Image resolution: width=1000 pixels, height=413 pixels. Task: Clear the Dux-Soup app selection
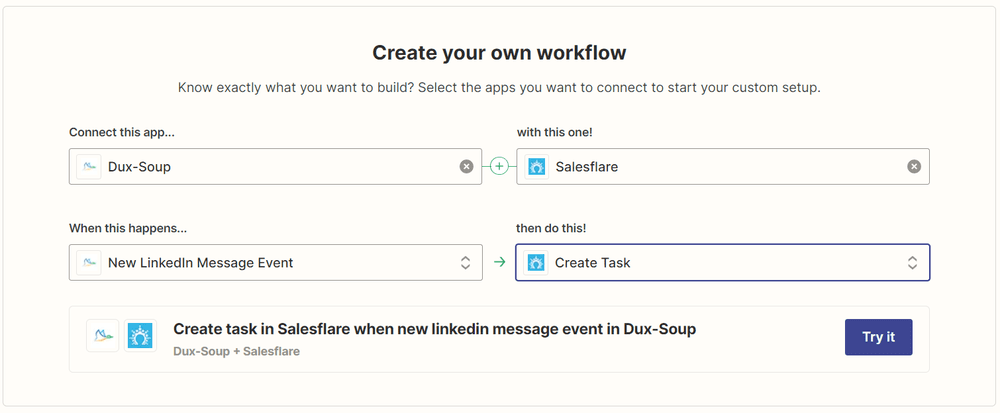(x=466, y=167)
